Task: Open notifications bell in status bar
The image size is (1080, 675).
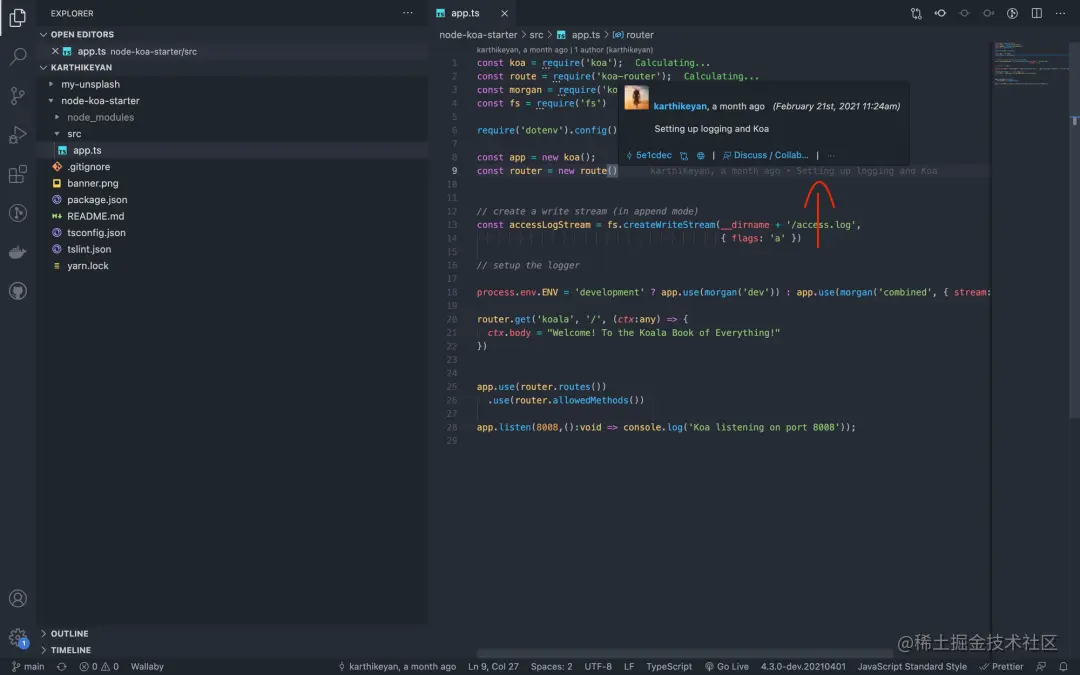Action: [1063, 666]
